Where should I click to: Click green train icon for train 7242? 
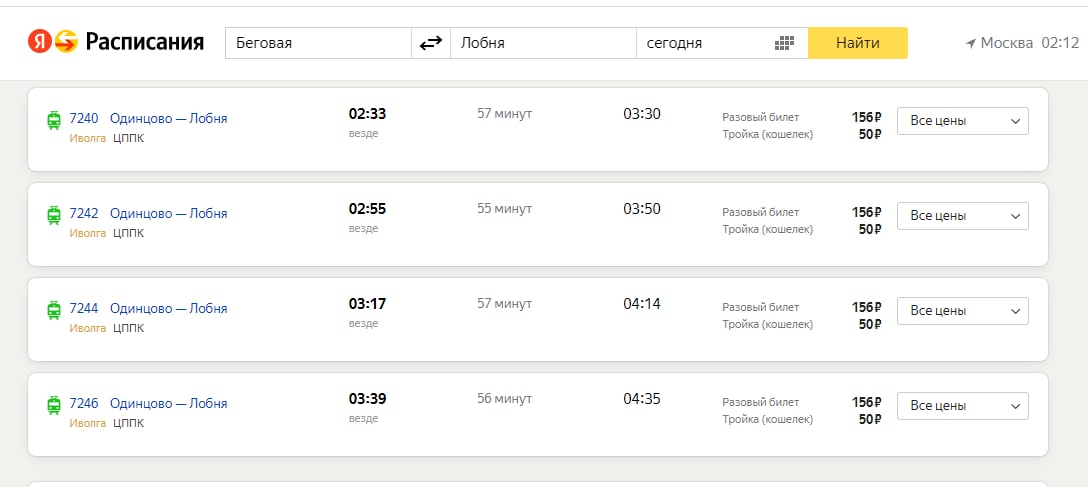coord(53,214)
